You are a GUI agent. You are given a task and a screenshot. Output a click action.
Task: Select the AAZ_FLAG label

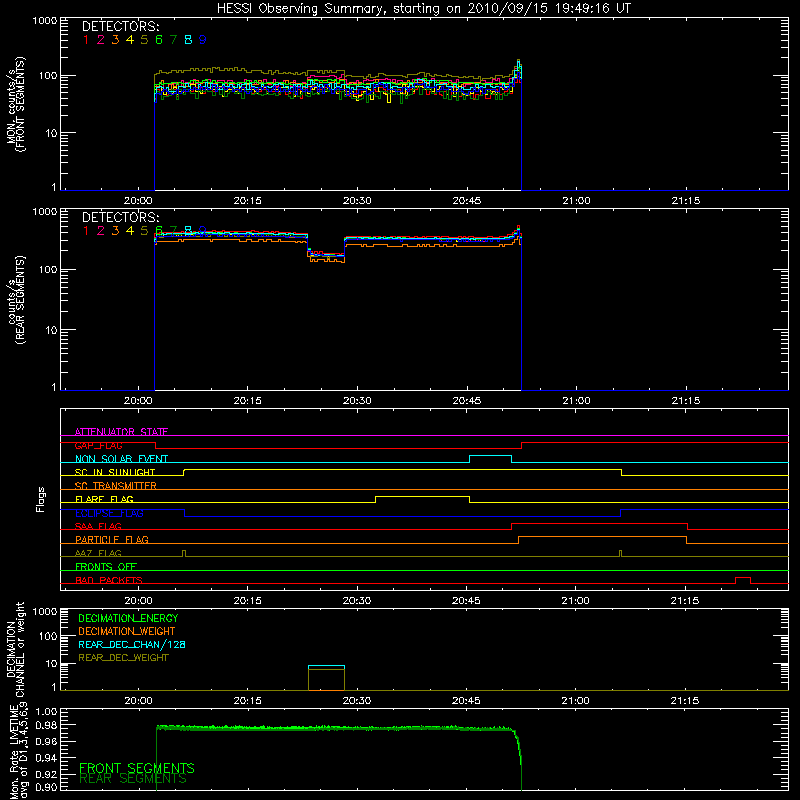(98, 553)
